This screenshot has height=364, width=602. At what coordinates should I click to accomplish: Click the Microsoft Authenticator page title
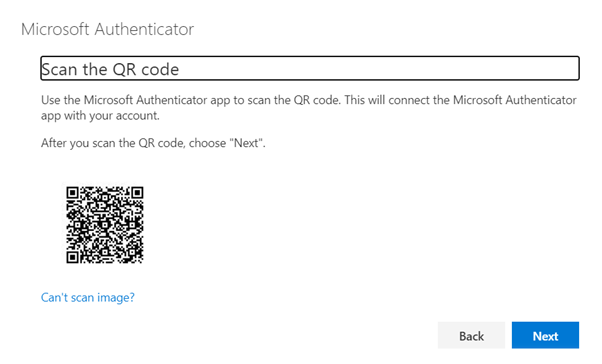(x=108, y=29)
